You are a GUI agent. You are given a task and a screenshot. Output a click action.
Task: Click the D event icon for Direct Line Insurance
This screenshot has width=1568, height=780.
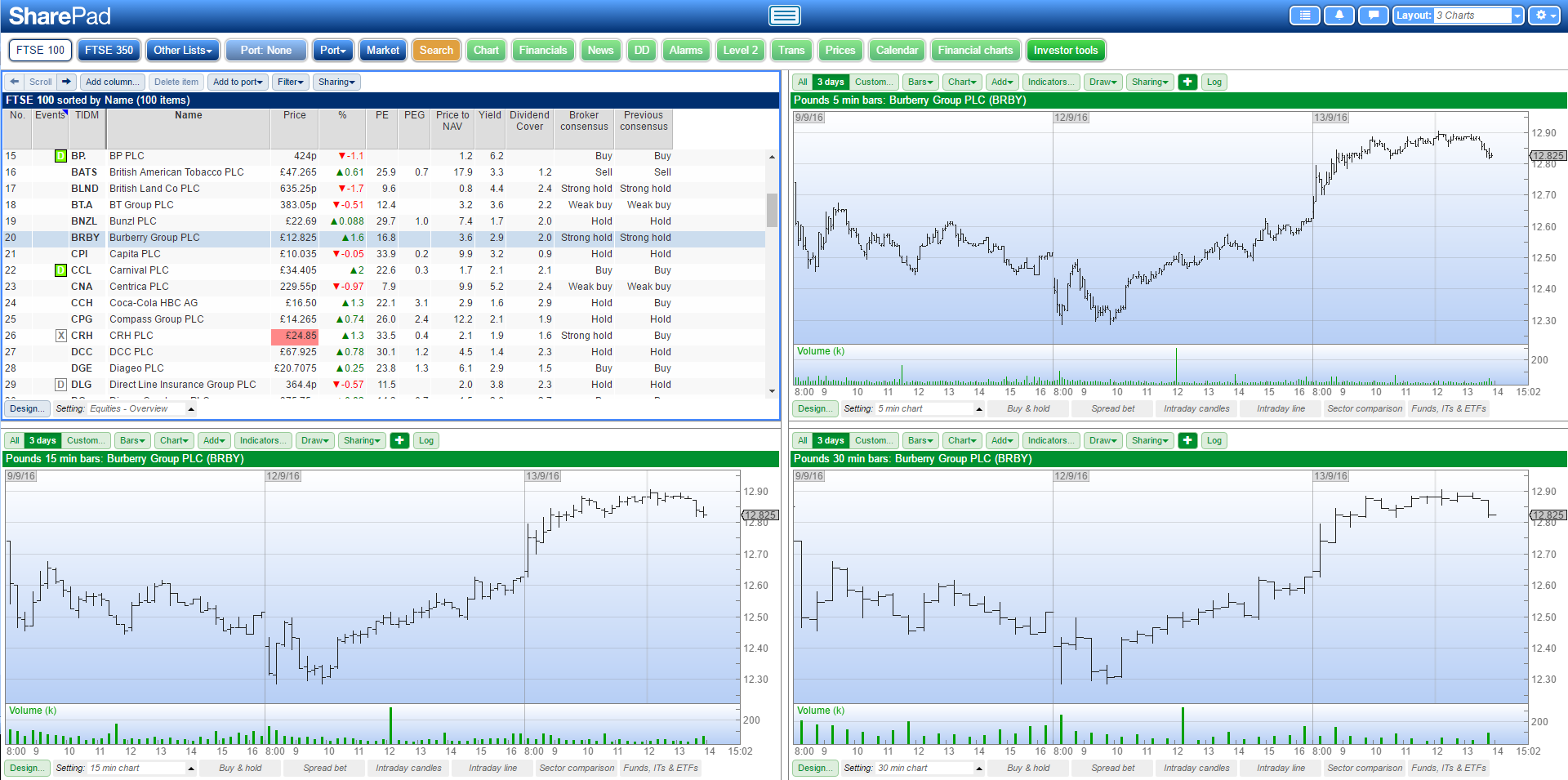pyautogui.click(x=60, y=385)
